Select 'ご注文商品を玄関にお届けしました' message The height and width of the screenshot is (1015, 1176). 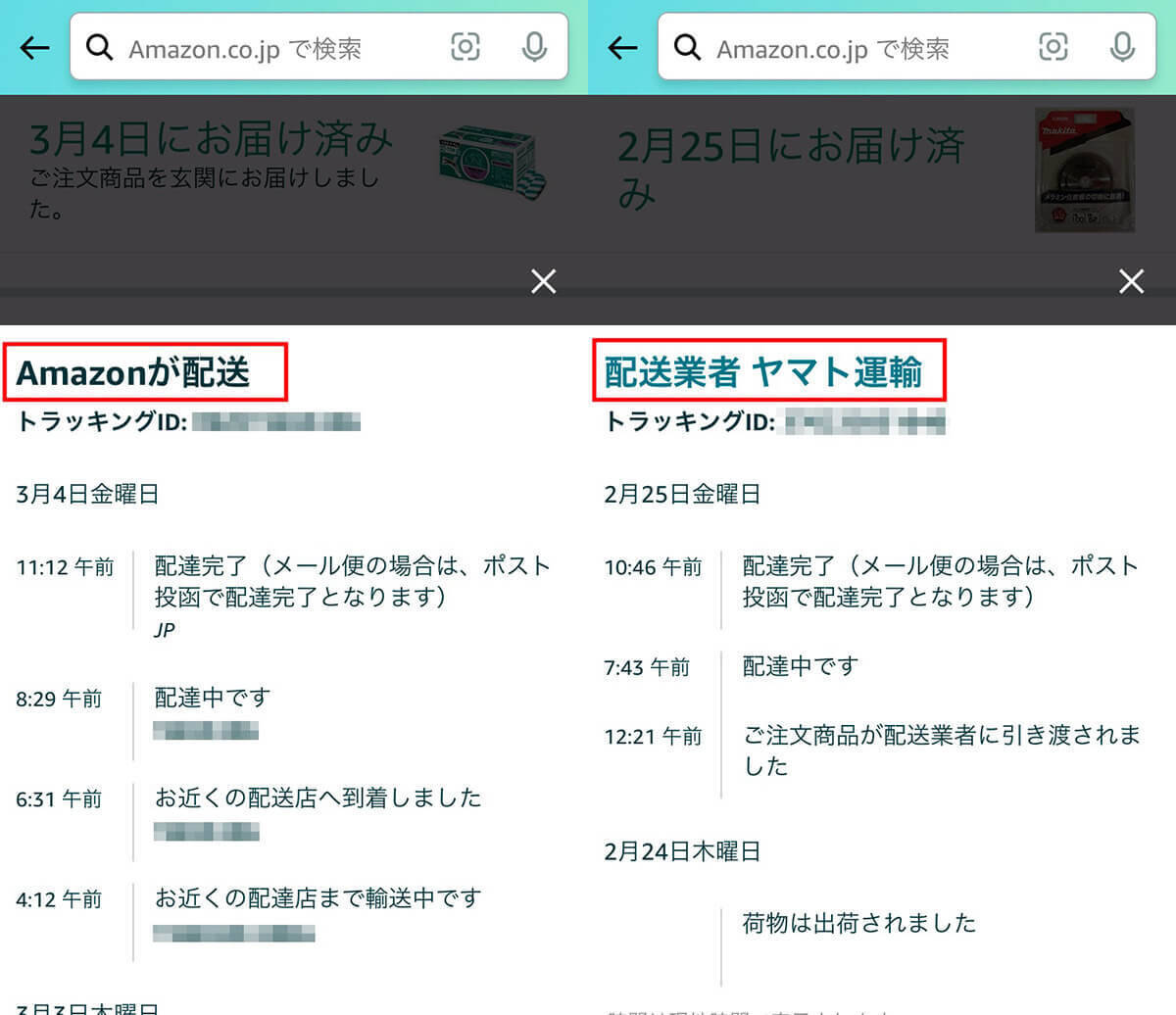point(204,193)
